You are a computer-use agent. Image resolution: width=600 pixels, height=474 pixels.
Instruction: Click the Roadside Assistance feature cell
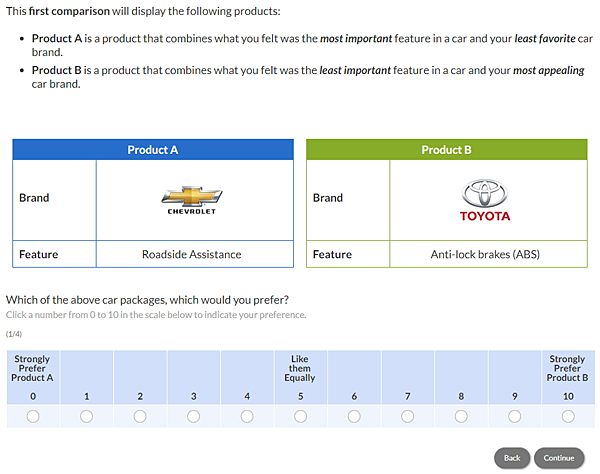191,254
